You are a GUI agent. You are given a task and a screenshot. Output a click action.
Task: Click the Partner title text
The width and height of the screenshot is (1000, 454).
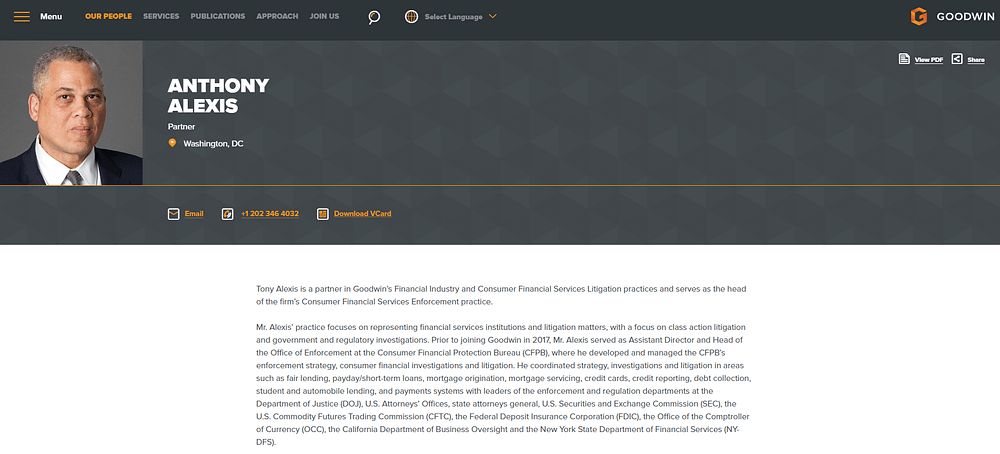[x=181, y=127]
